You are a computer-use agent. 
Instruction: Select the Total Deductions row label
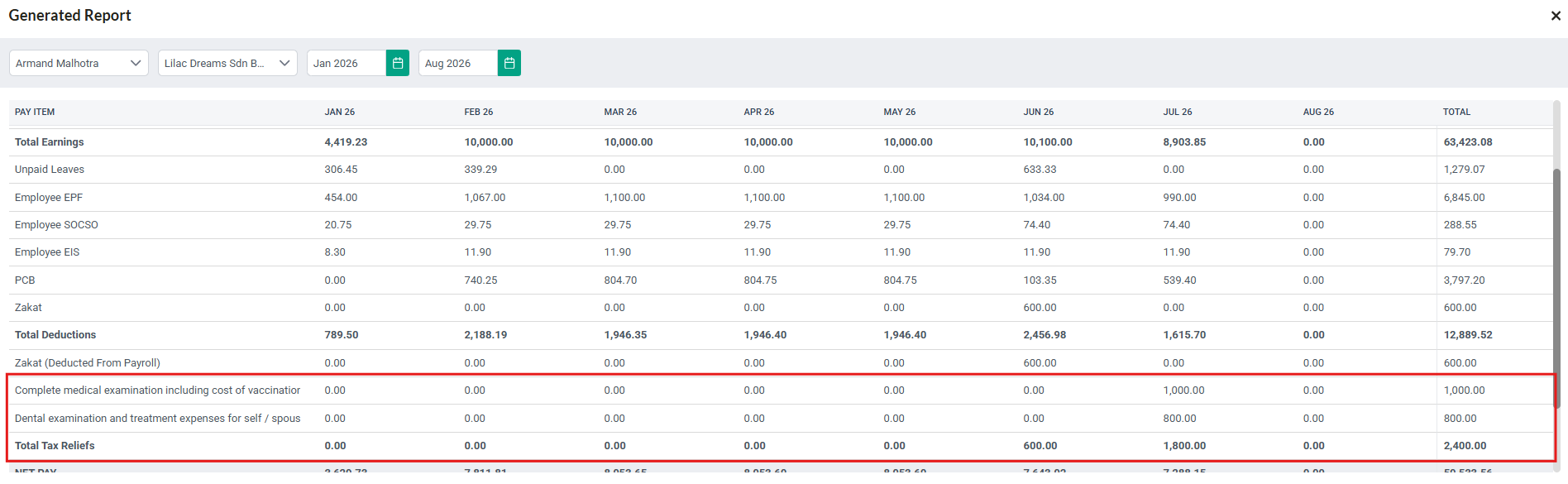pos(55,335)
